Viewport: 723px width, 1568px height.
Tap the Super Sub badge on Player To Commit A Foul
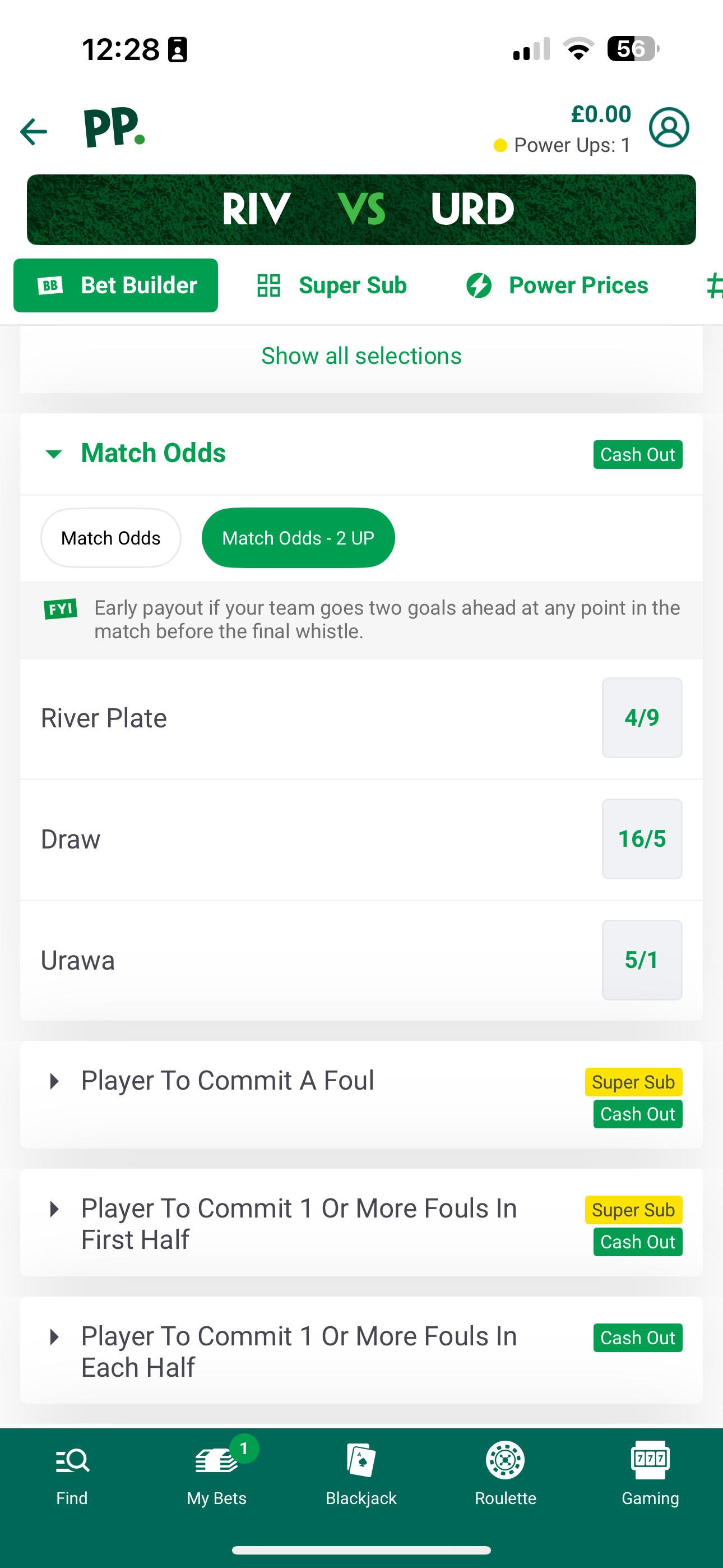(633, 1082)
